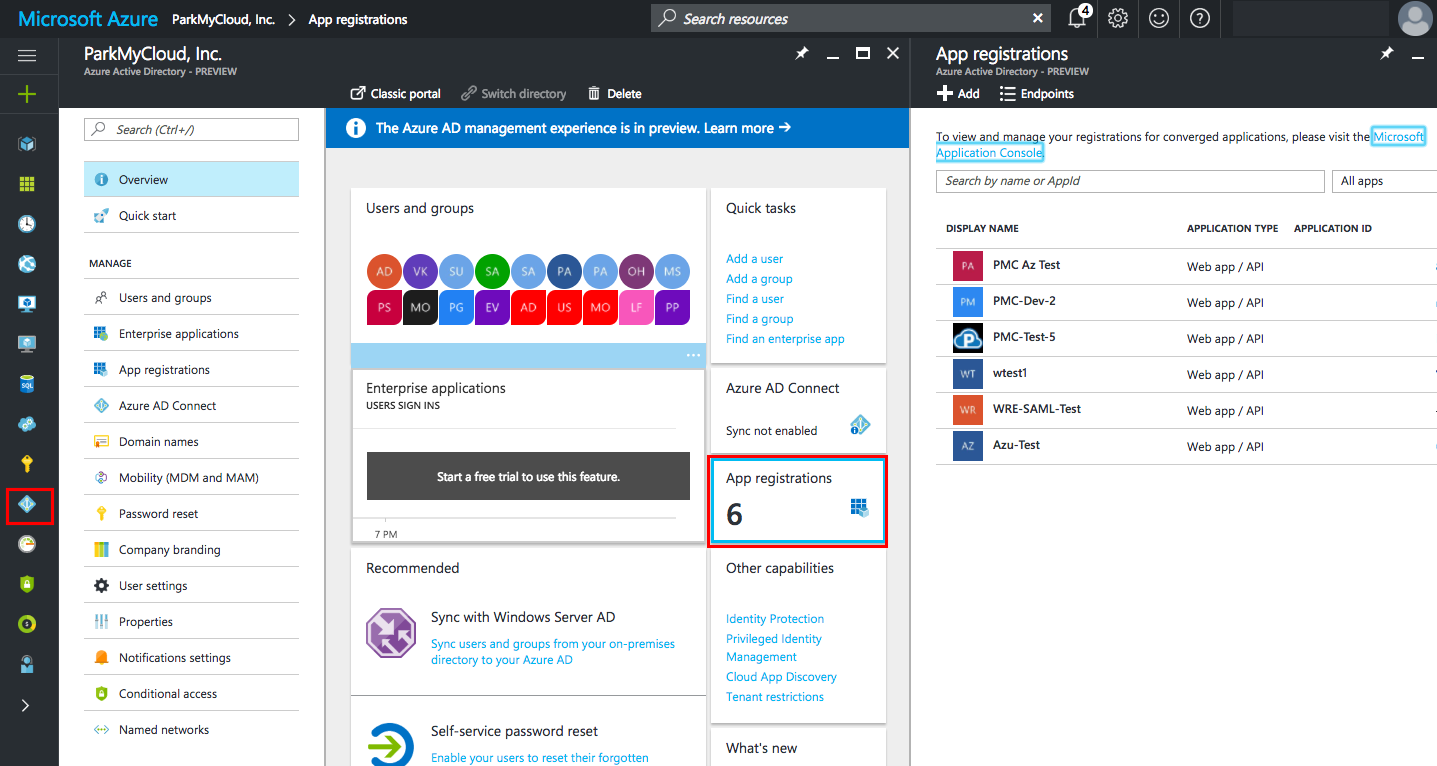Open the clock Recent icon in the sidebar
Image resolution: width=1437 pixels, height=766 pixels.
click(x=27, y=224)
